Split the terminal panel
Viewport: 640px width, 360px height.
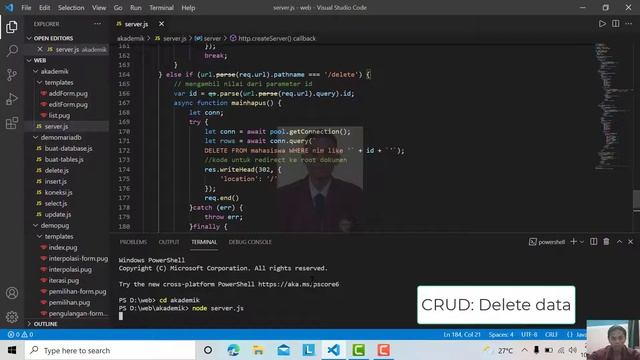point(593,242)
